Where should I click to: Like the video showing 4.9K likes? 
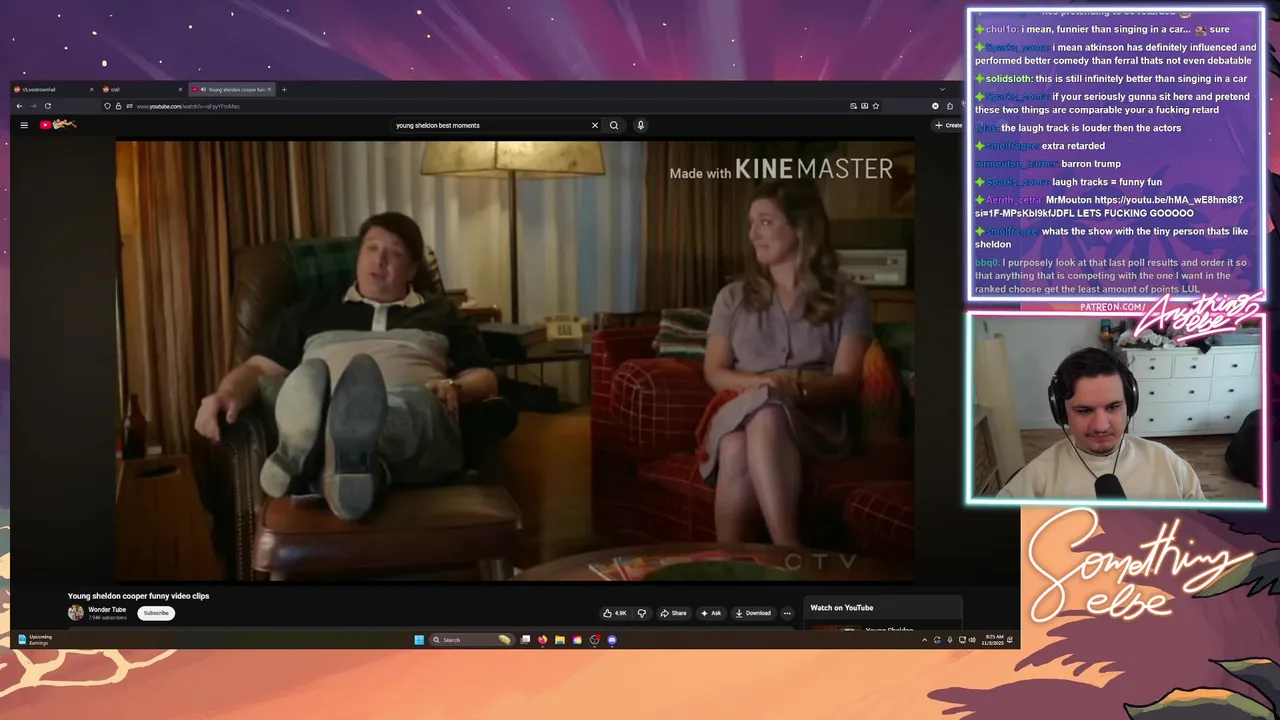click(x=614, y=613)
